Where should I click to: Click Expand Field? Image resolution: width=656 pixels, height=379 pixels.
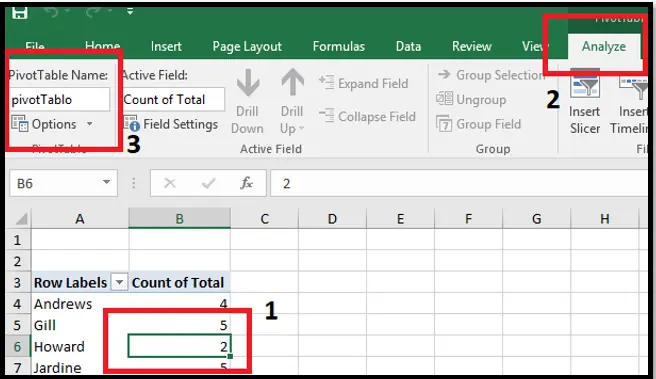(x=363, y=83)
